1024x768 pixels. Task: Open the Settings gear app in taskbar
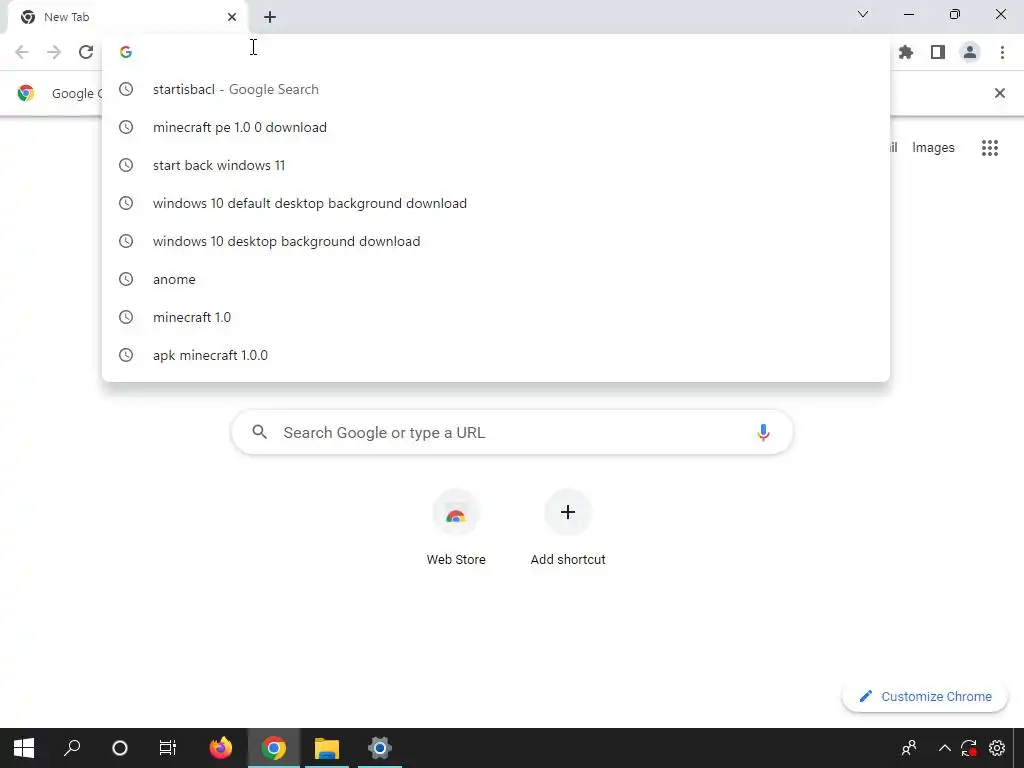(x=379, y=748)
